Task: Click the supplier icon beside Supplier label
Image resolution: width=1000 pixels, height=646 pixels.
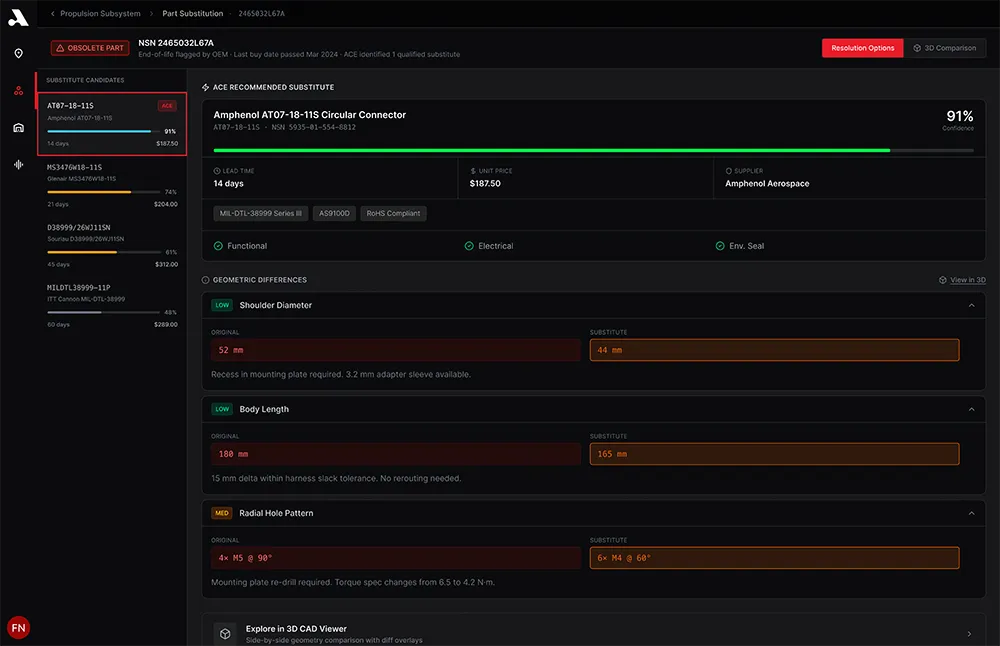Action: click(x=728, y=171)
